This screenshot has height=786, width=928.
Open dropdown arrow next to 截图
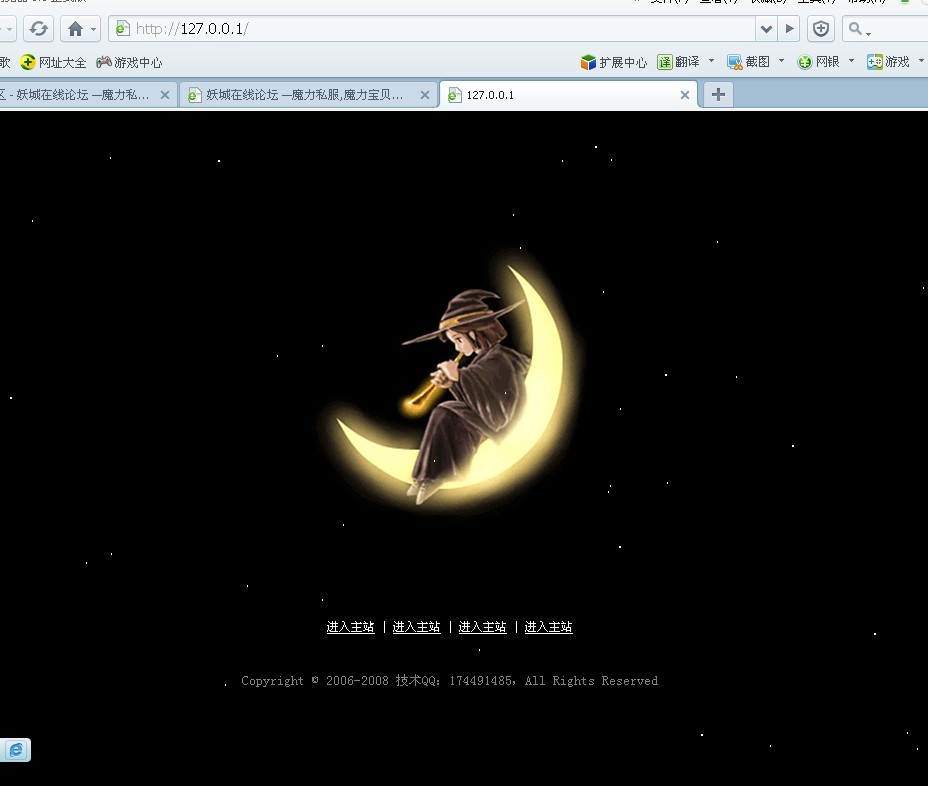(x=782, y=61)
